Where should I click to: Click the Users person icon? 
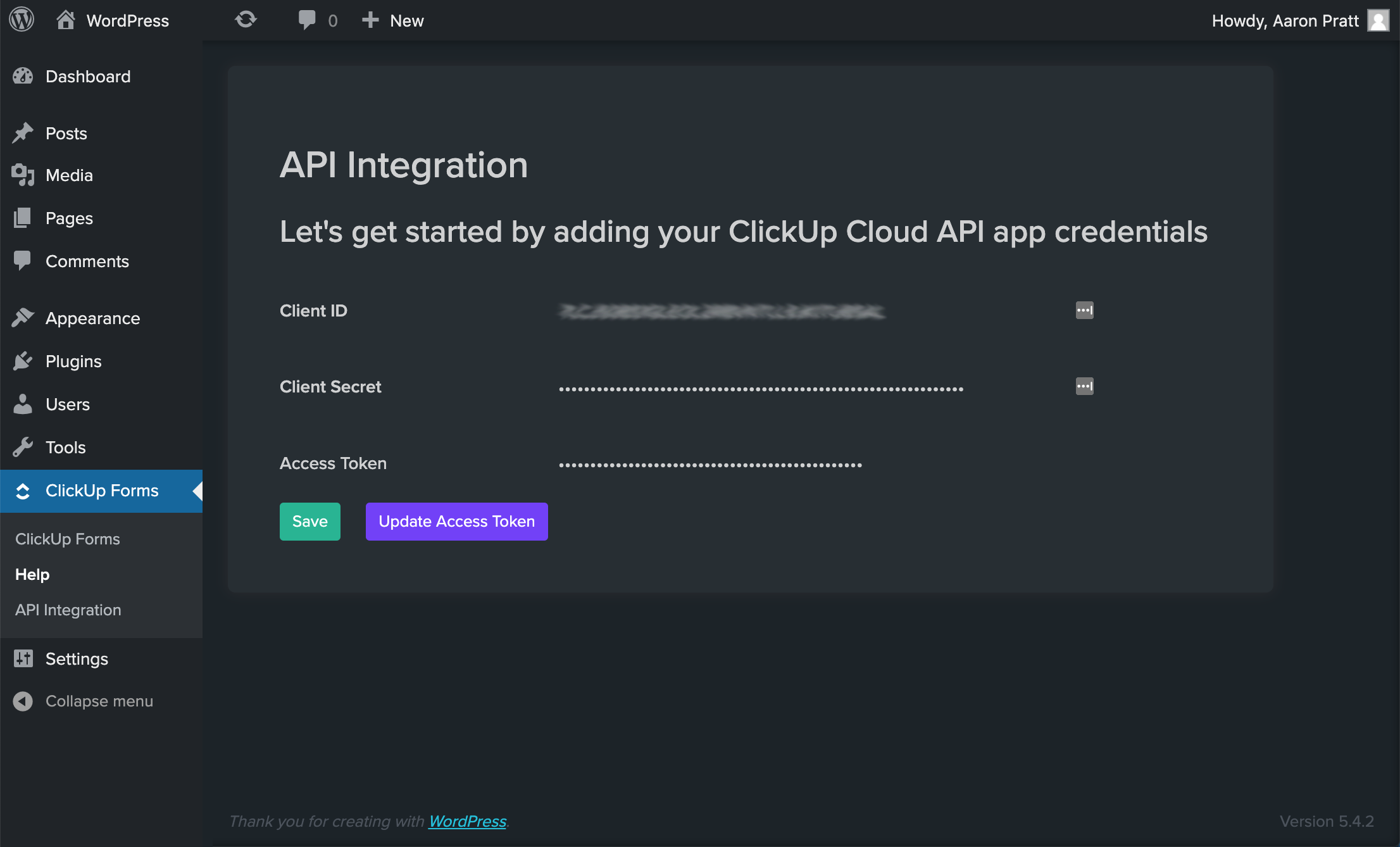(x=23, y=404)
